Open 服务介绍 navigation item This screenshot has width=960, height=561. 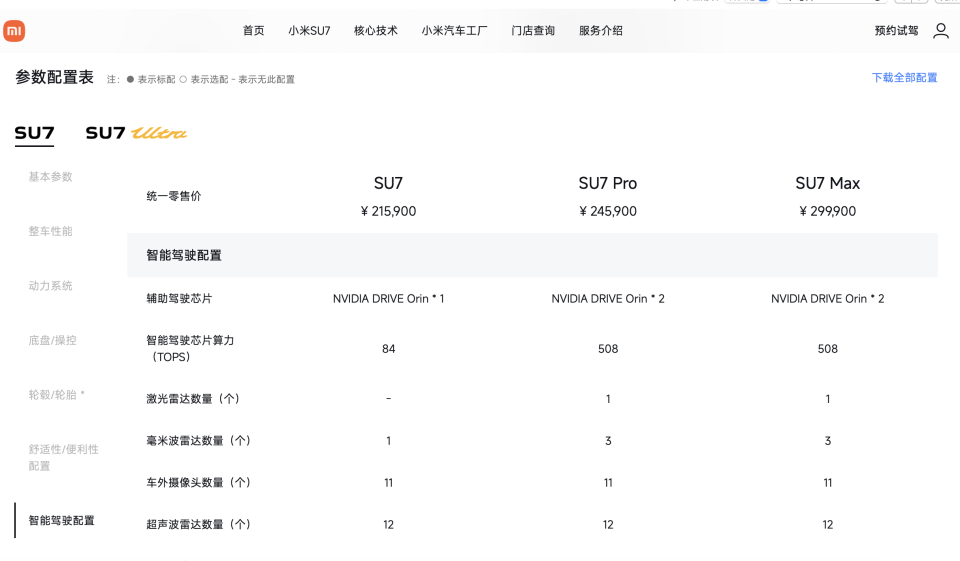[x=600, y=31]
